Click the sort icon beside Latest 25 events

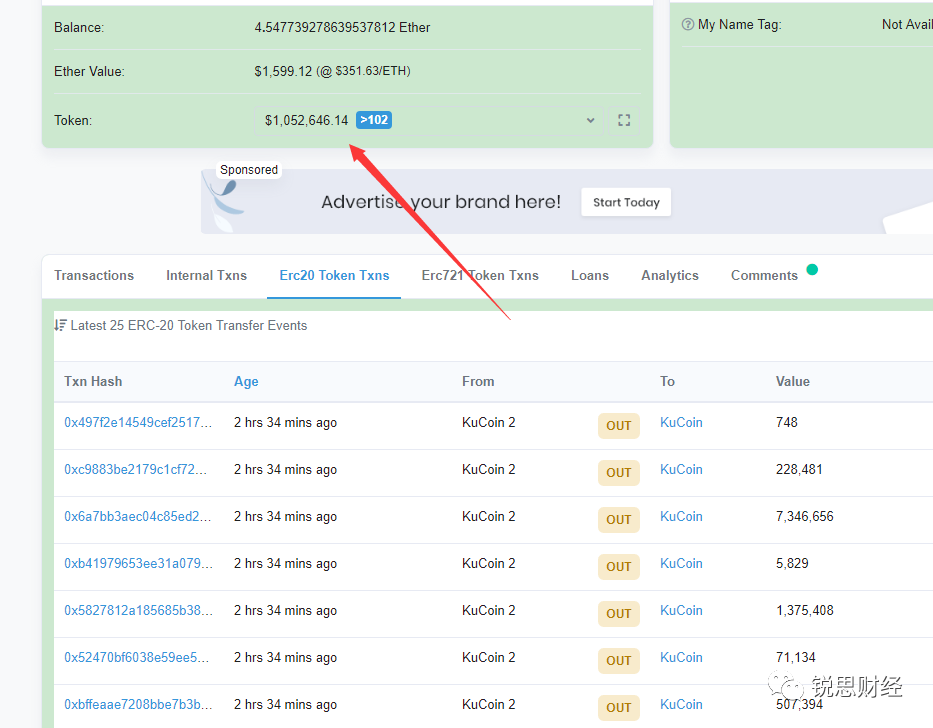point(61,326)
